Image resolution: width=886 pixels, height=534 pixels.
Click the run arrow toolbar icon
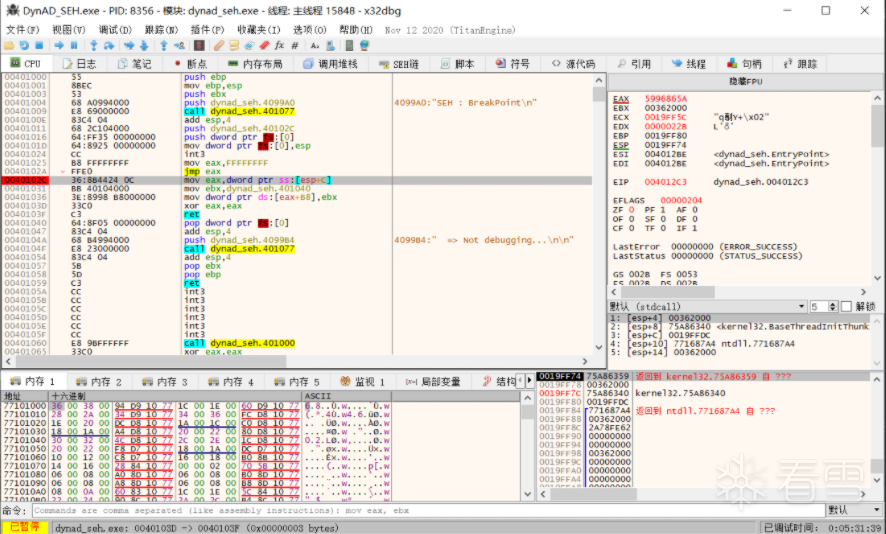[x=59, y=46]
